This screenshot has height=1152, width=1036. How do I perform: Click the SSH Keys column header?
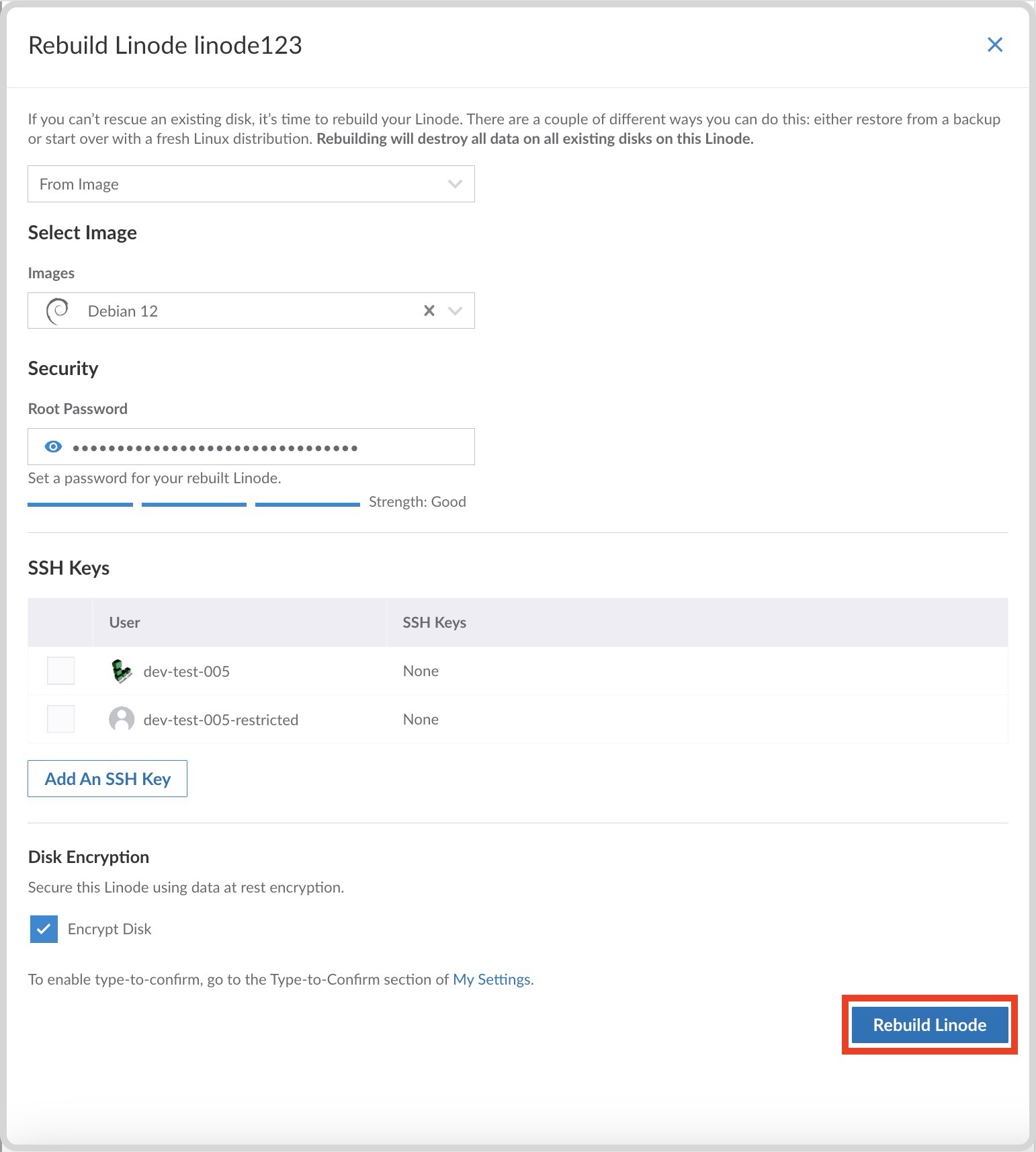(x=434, y=622)
